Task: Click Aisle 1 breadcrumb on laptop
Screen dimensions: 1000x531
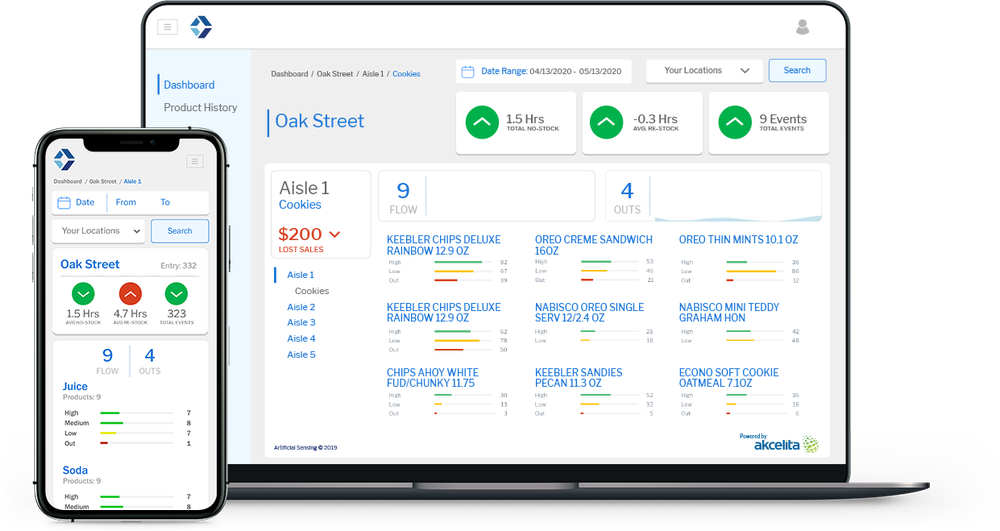Action: pyautogui.click(x=373, y=74)
